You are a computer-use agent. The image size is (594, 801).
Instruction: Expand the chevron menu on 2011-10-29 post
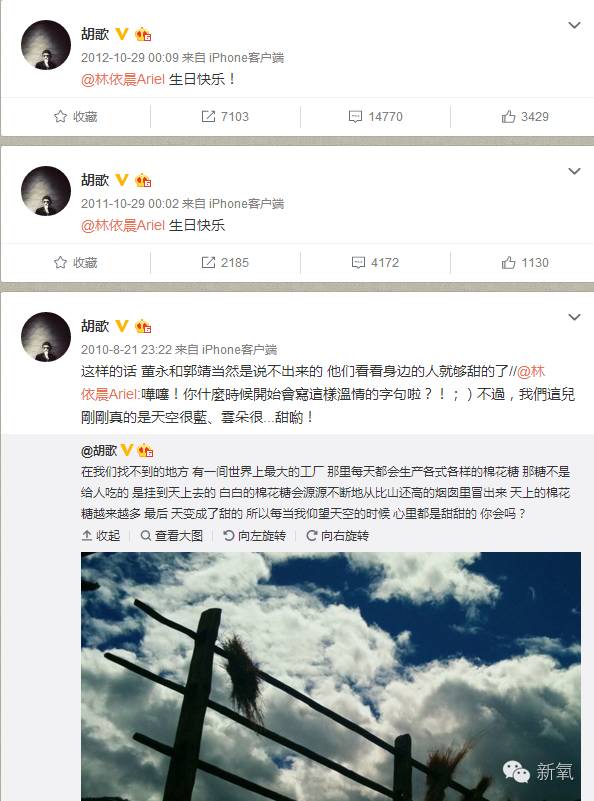point(575,171)
